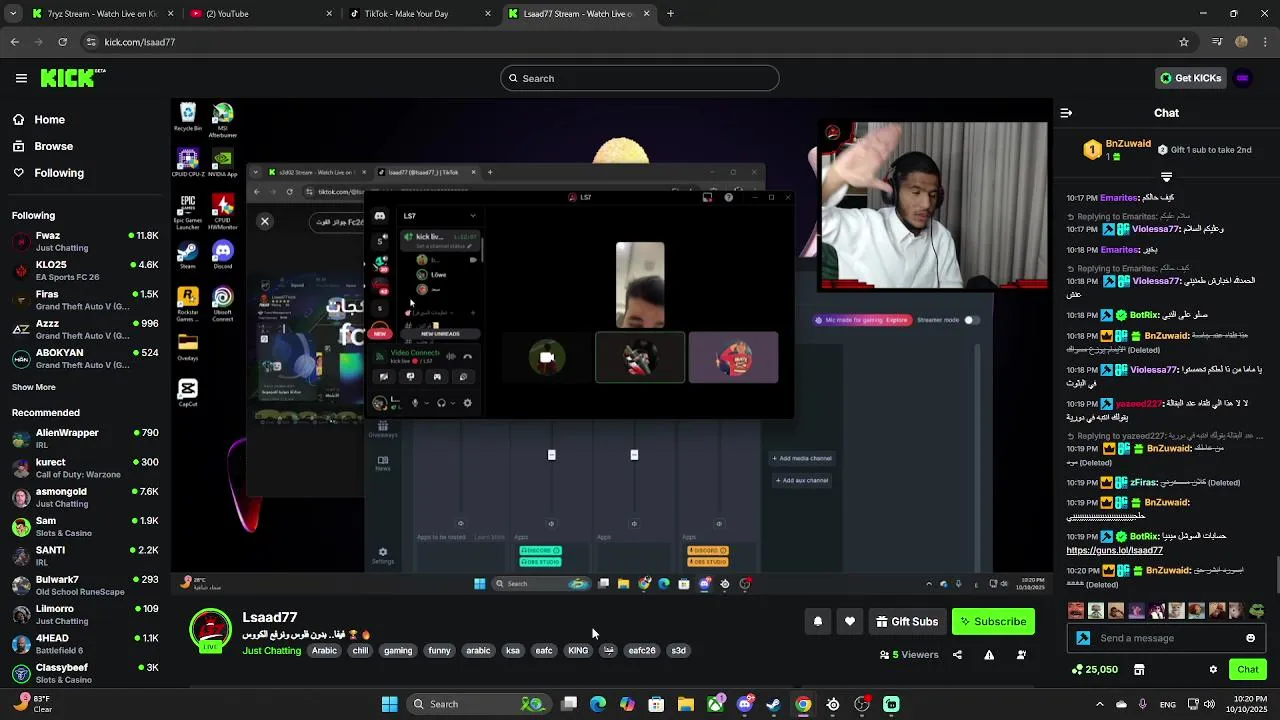The image size is (1280, 720).
Task: Click the Windows taskbar Search box
Action: tap(477, 704)
